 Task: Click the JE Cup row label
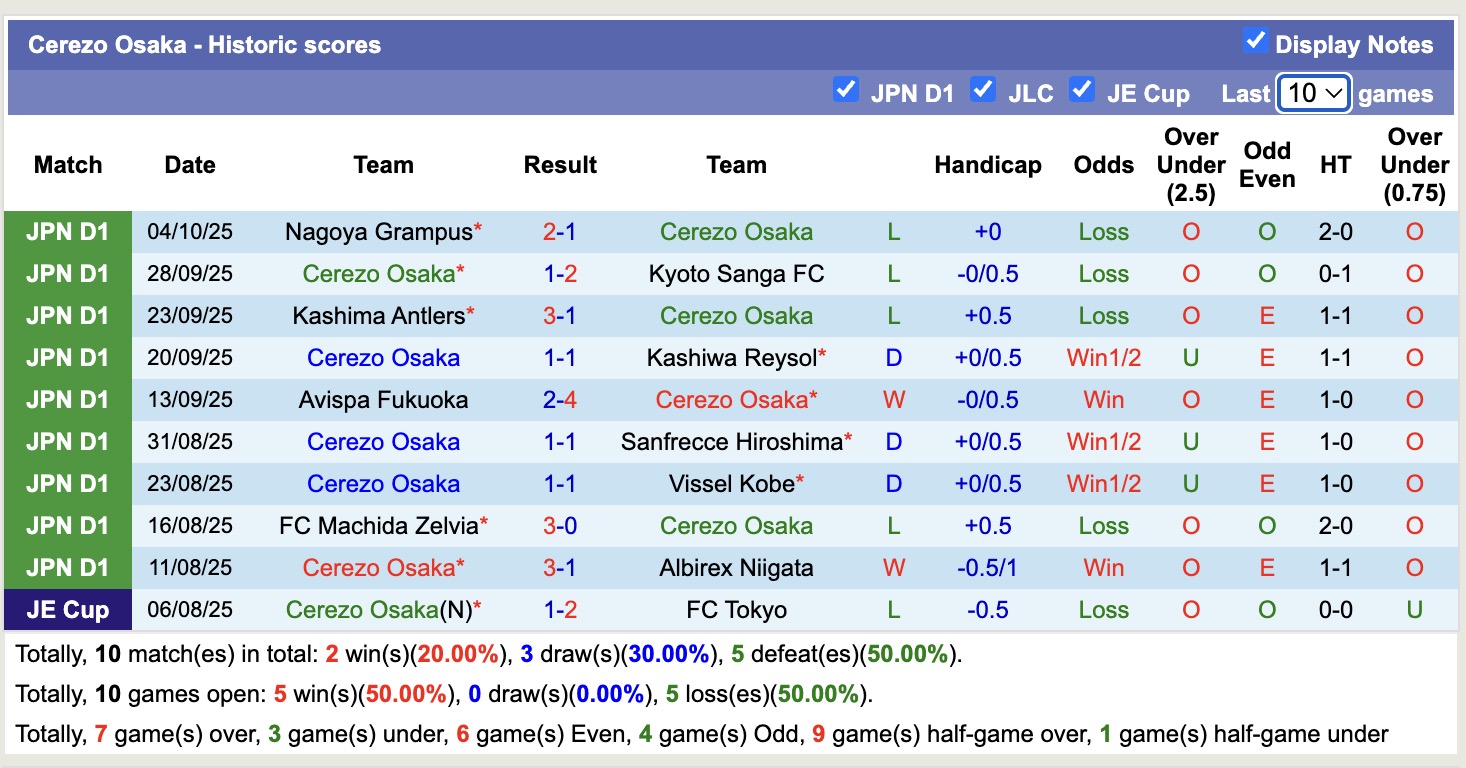click(67, 609)
